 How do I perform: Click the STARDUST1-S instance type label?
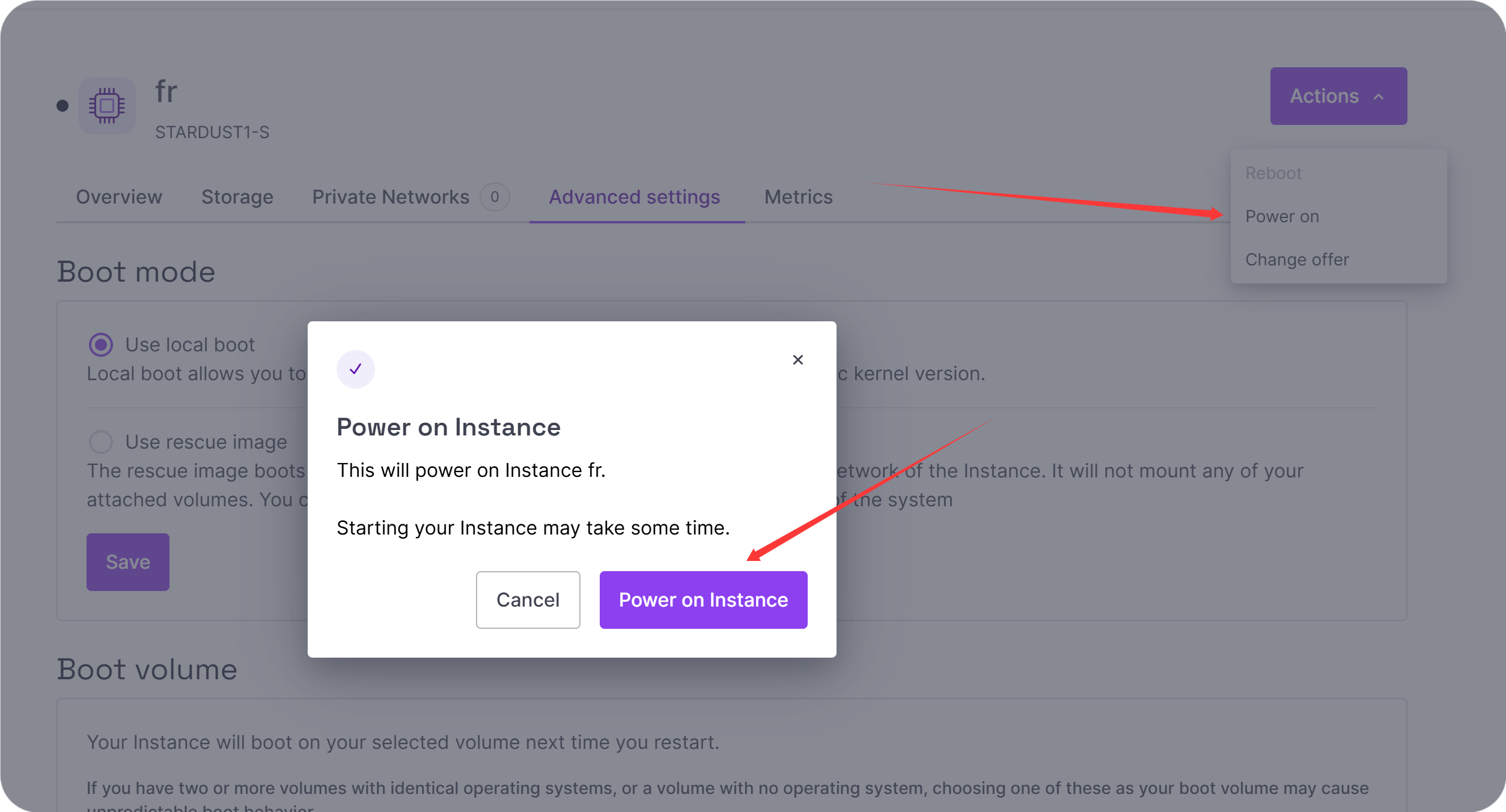coord(212,132)
